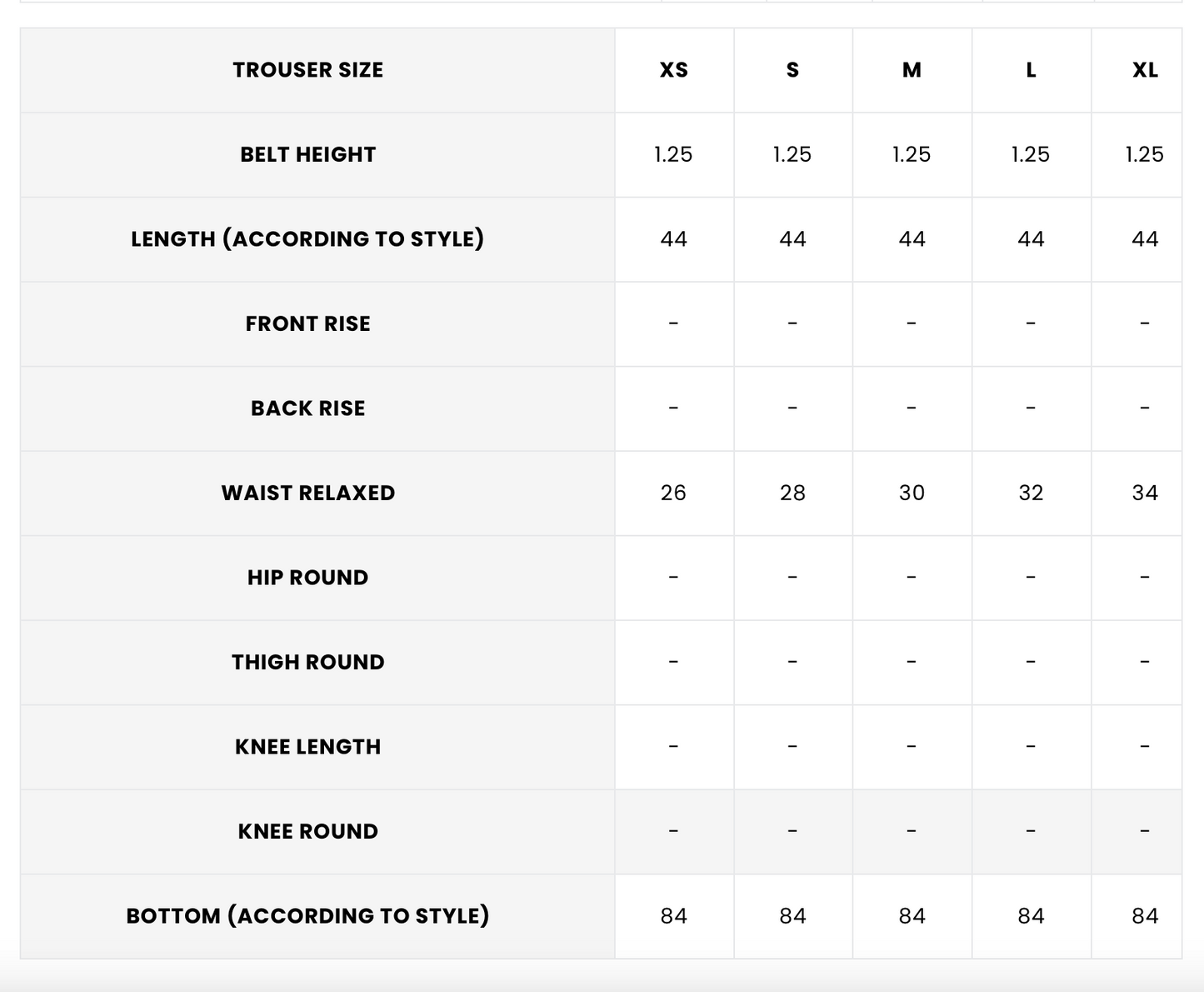The image size is (1204, 992).
Task: Click the HIP ROUND row label
Action: 307,578
